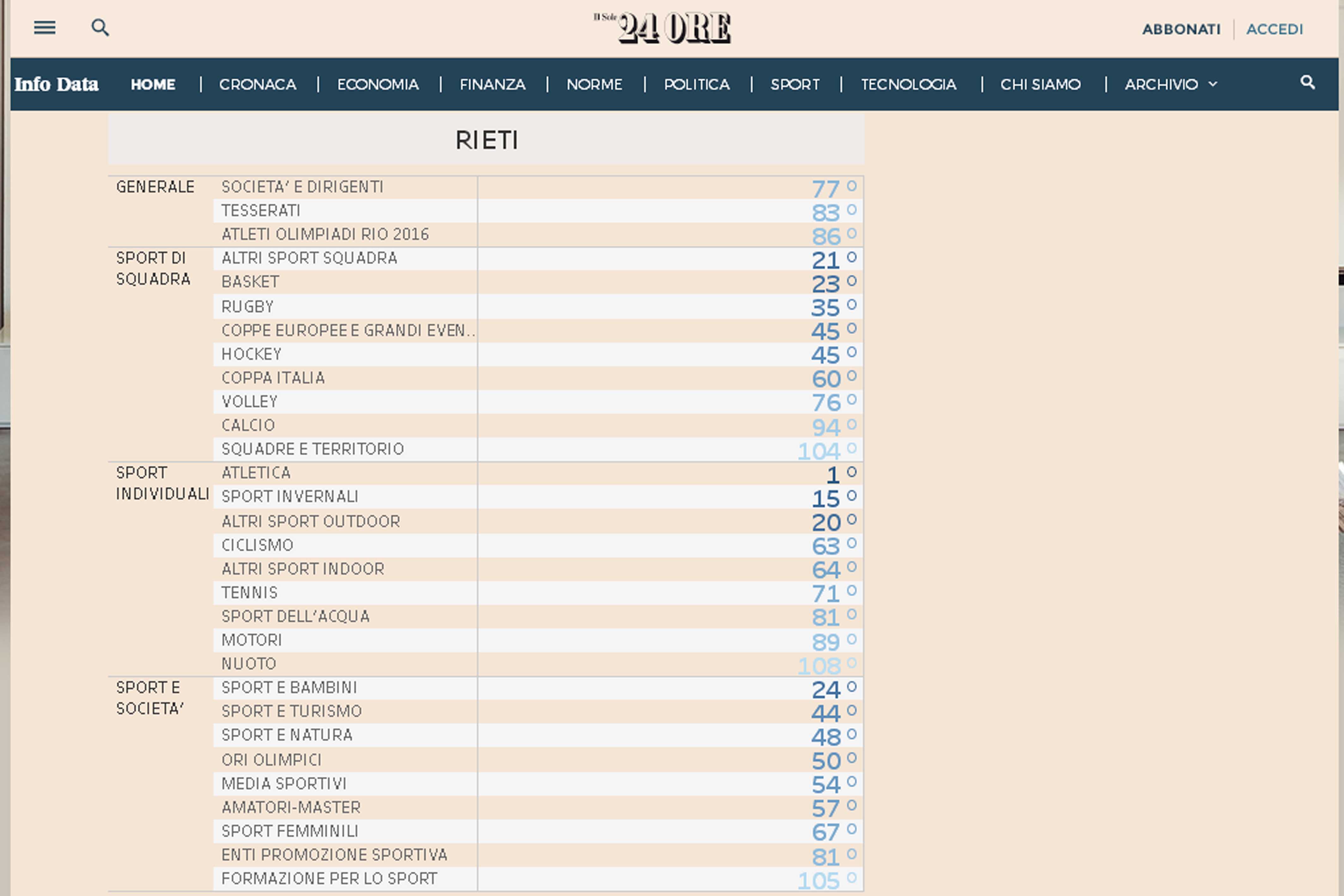1344x896 pixels.
Task: Select the CALCIO row in the table
Action: coord(248,425)
